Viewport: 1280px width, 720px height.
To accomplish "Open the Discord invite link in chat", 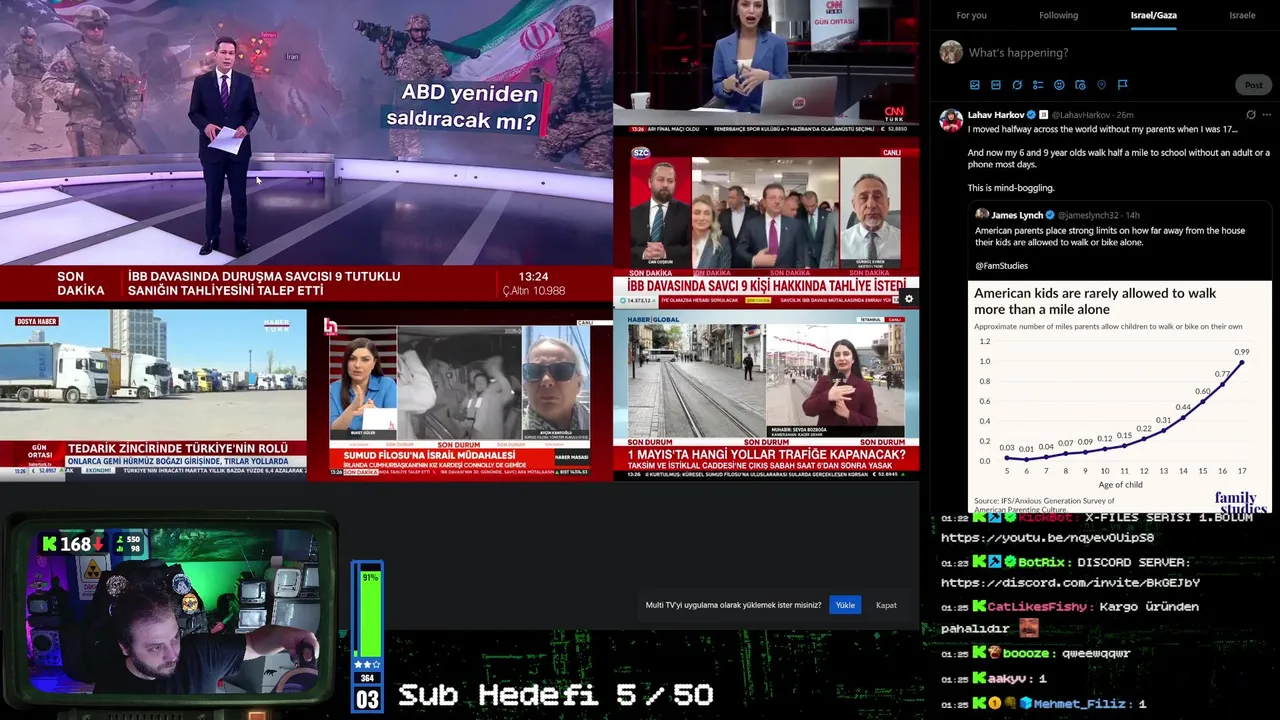I will (1070, 583).
